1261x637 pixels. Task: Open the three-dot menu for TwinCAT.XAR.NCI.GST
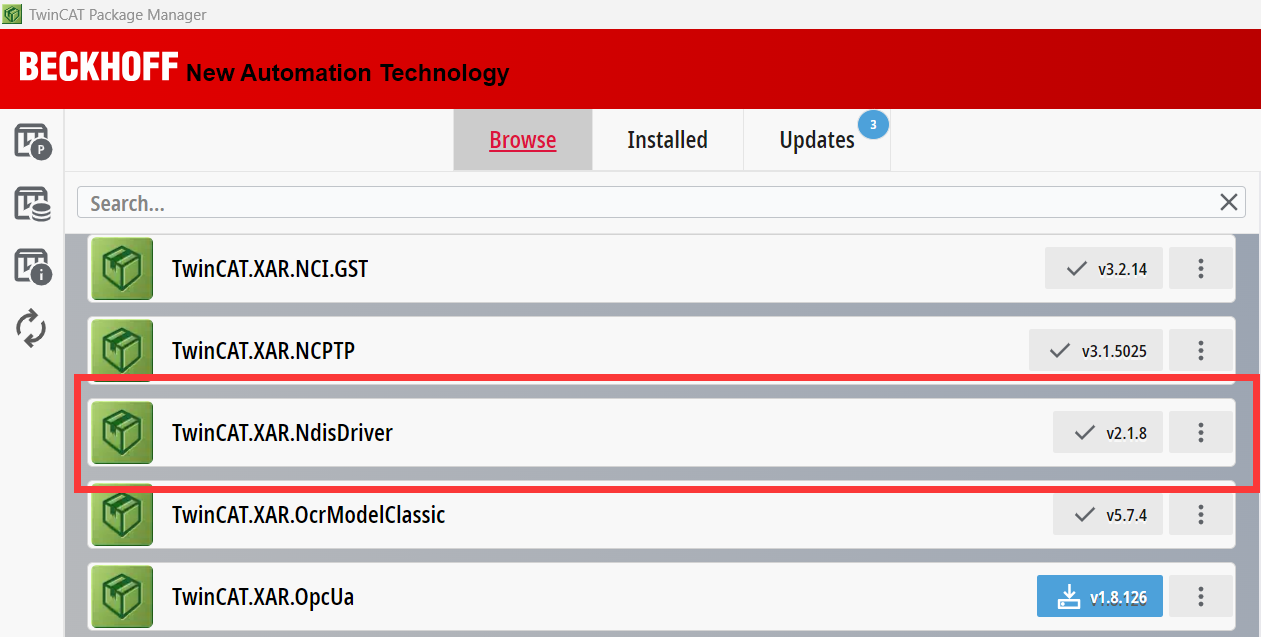1201,269
